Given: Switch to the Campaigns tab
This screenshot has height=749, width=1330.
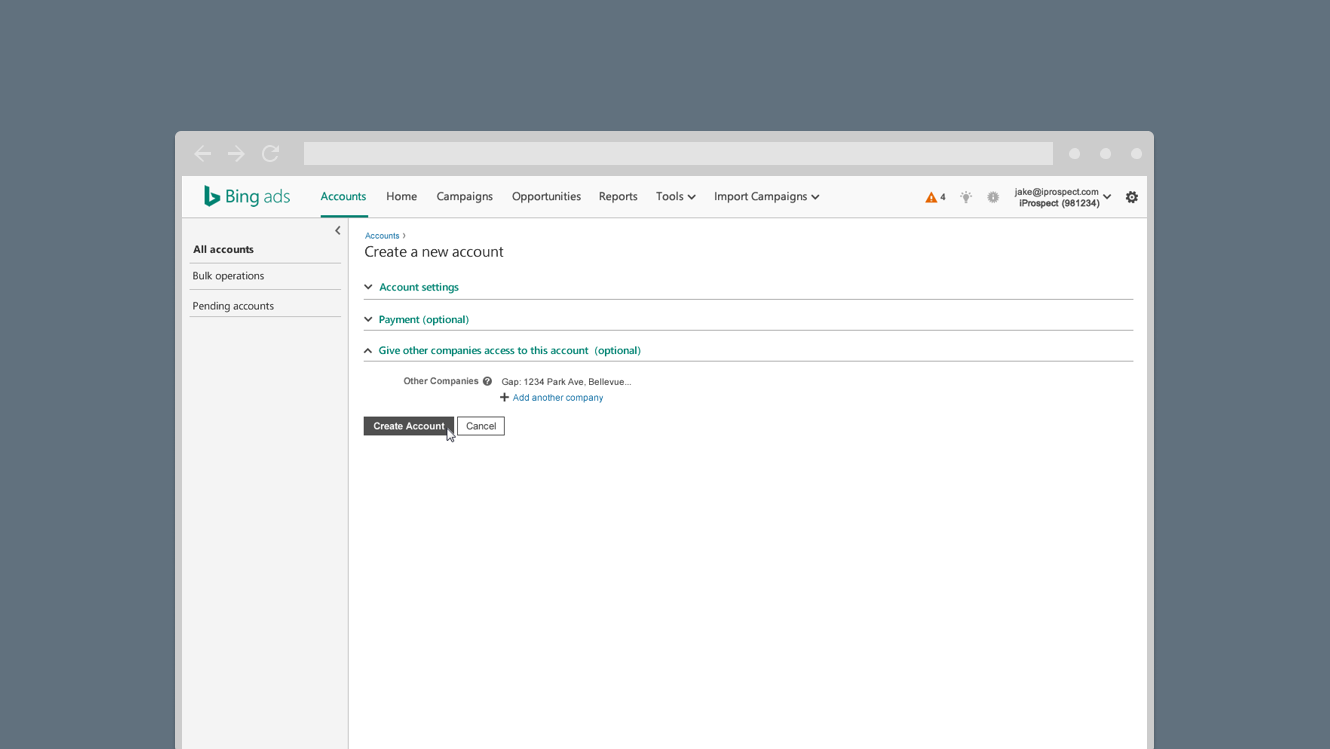Looking at the screenshot, I should [x=464, y=196].
